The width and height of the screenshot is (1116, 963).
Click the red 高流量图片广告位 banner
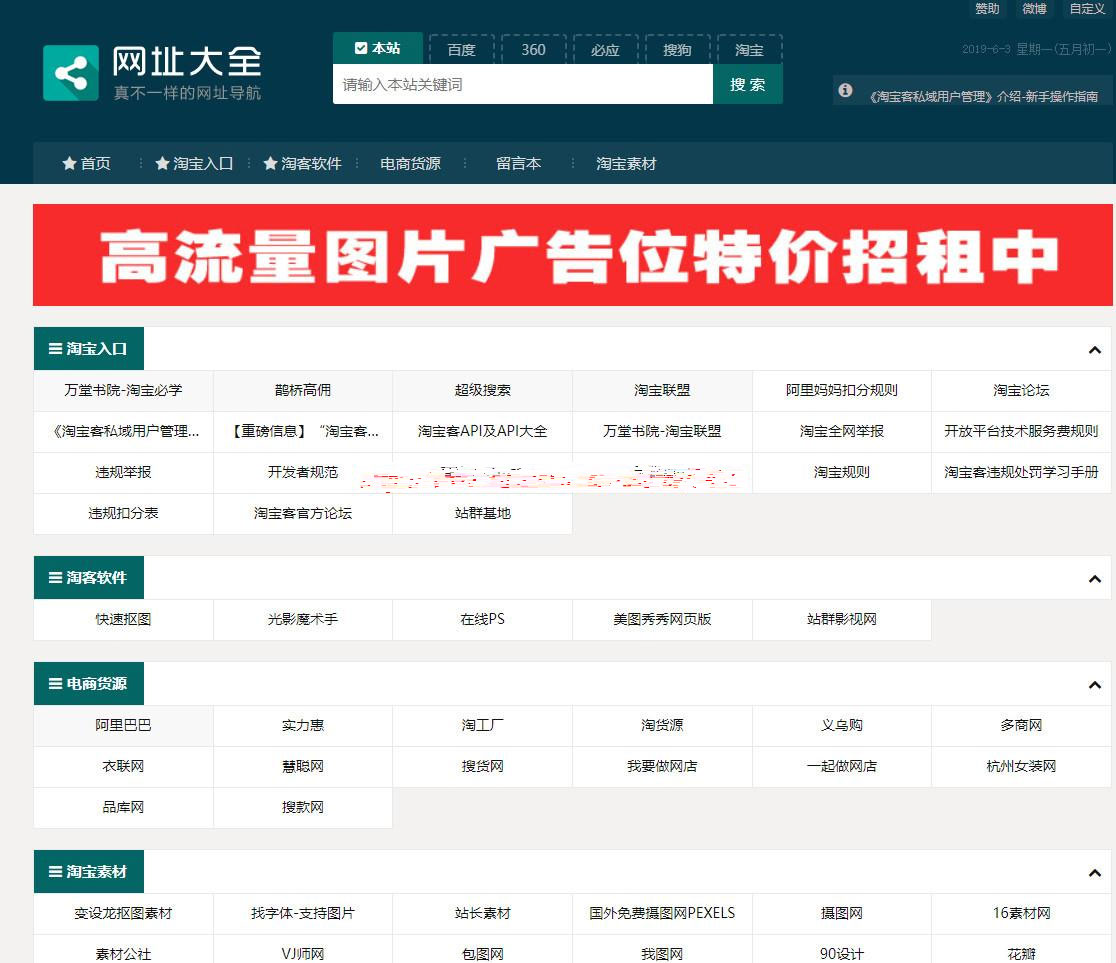572,255
